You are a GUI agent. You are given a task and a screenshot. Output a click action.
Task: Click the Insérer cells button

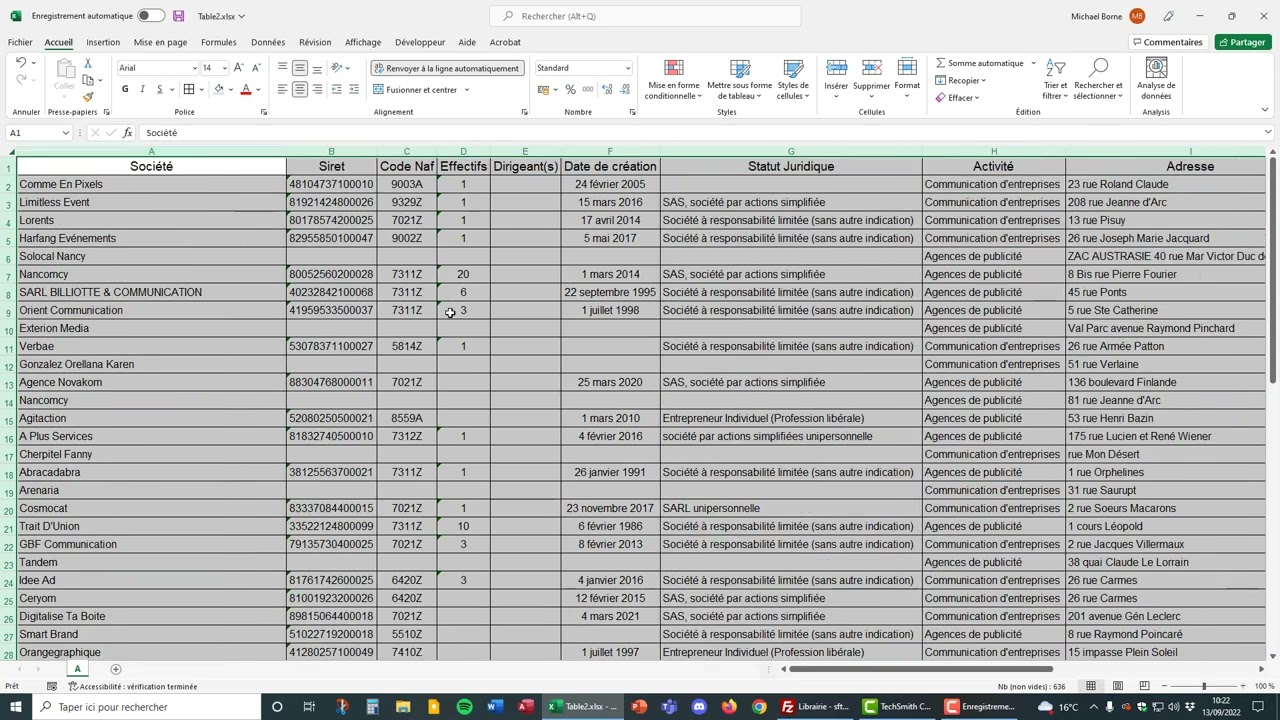point(836,79)
